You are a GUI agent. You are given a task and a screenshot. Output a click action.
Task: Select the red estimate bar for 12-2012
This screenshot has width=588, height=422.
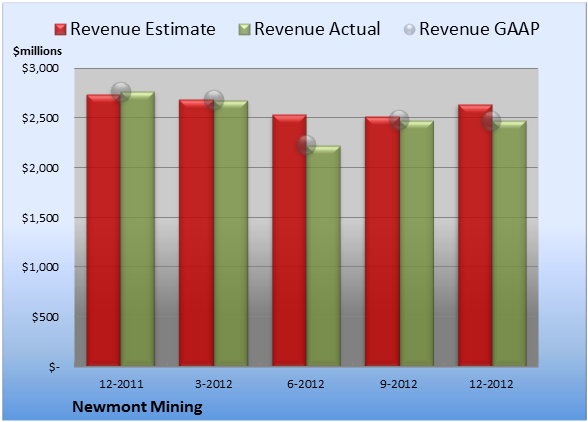point(475,235)
